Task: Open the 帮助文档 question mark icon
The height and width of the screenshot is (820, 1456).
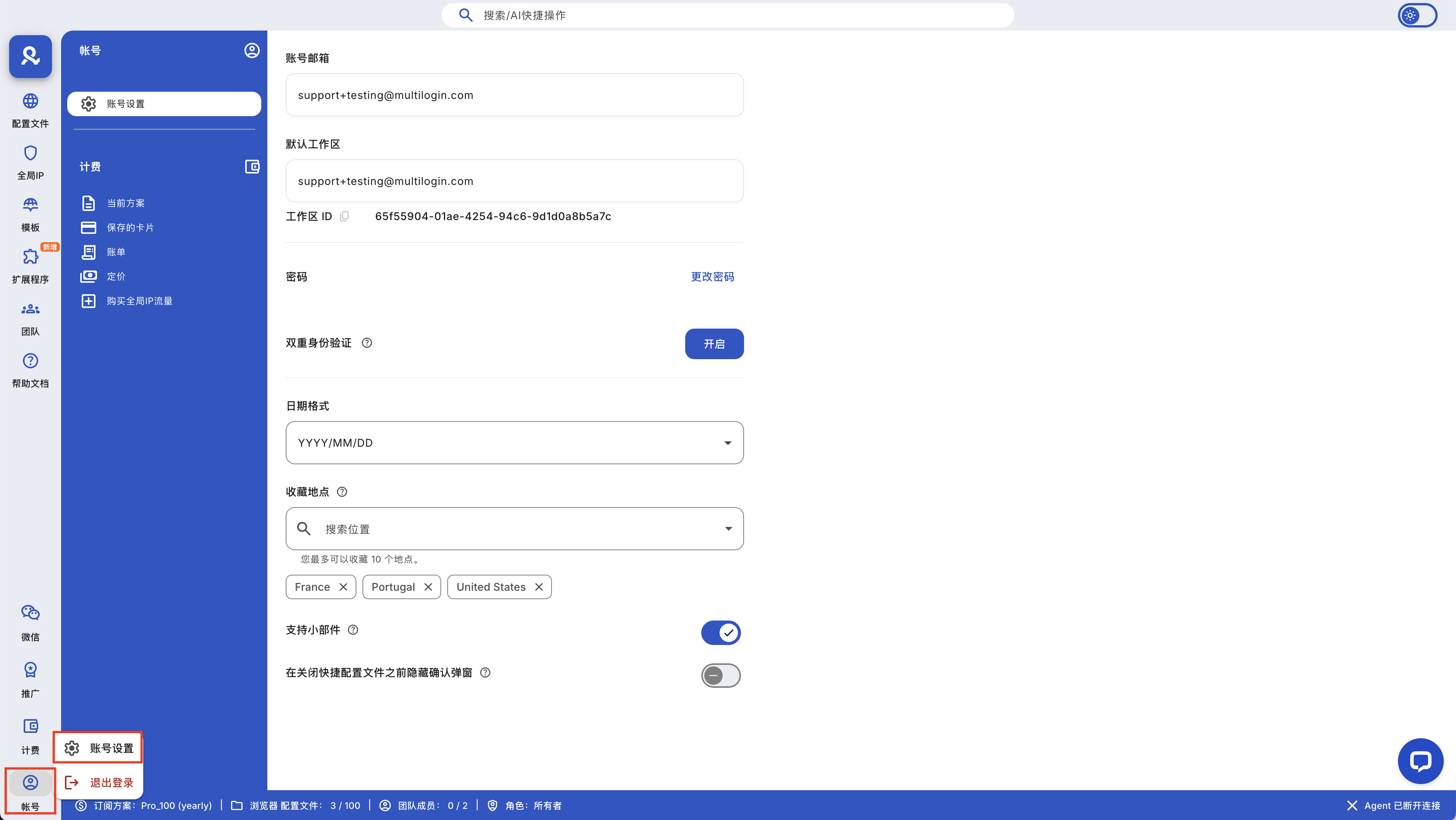Action: click(31, 361)
